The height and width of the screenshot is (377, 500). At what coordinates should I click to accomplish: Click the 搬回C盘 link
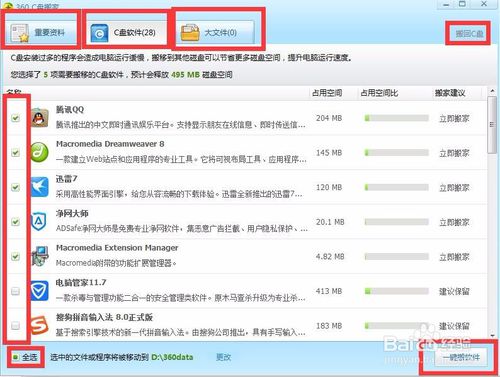click(469, 33)
